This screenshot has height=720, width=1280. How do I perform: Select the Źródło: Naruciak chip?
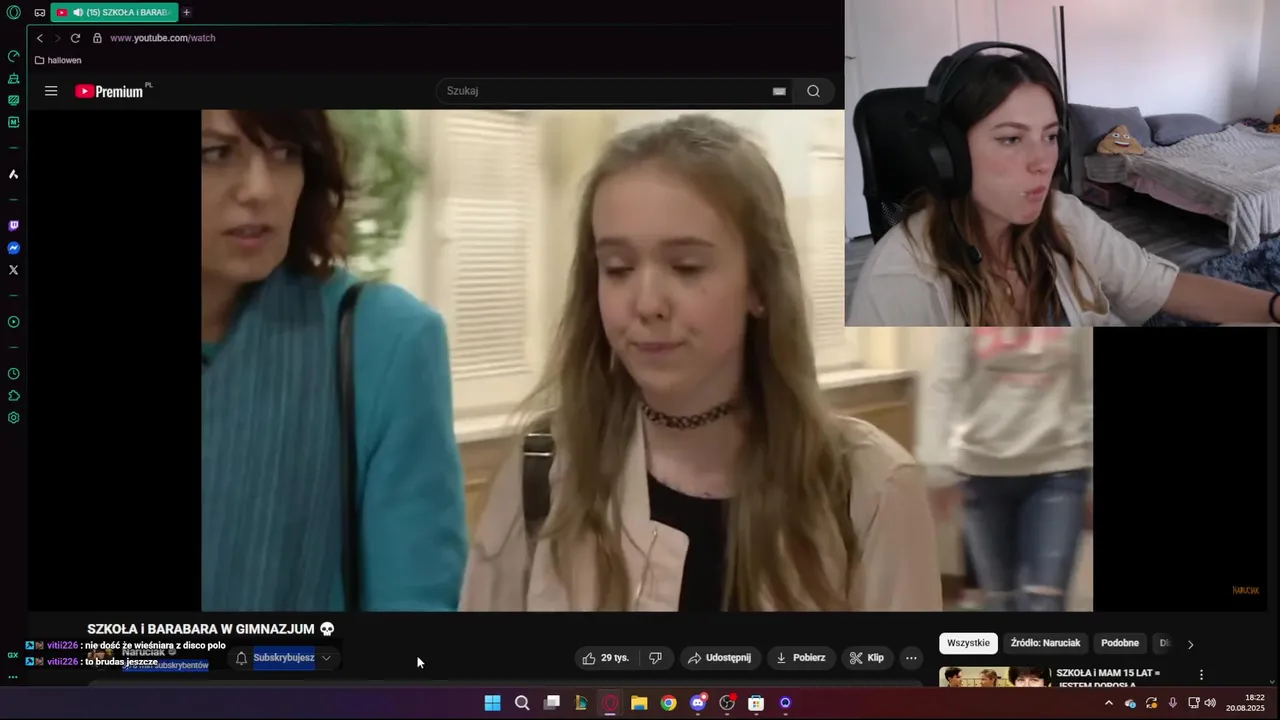click(1045, 643)
